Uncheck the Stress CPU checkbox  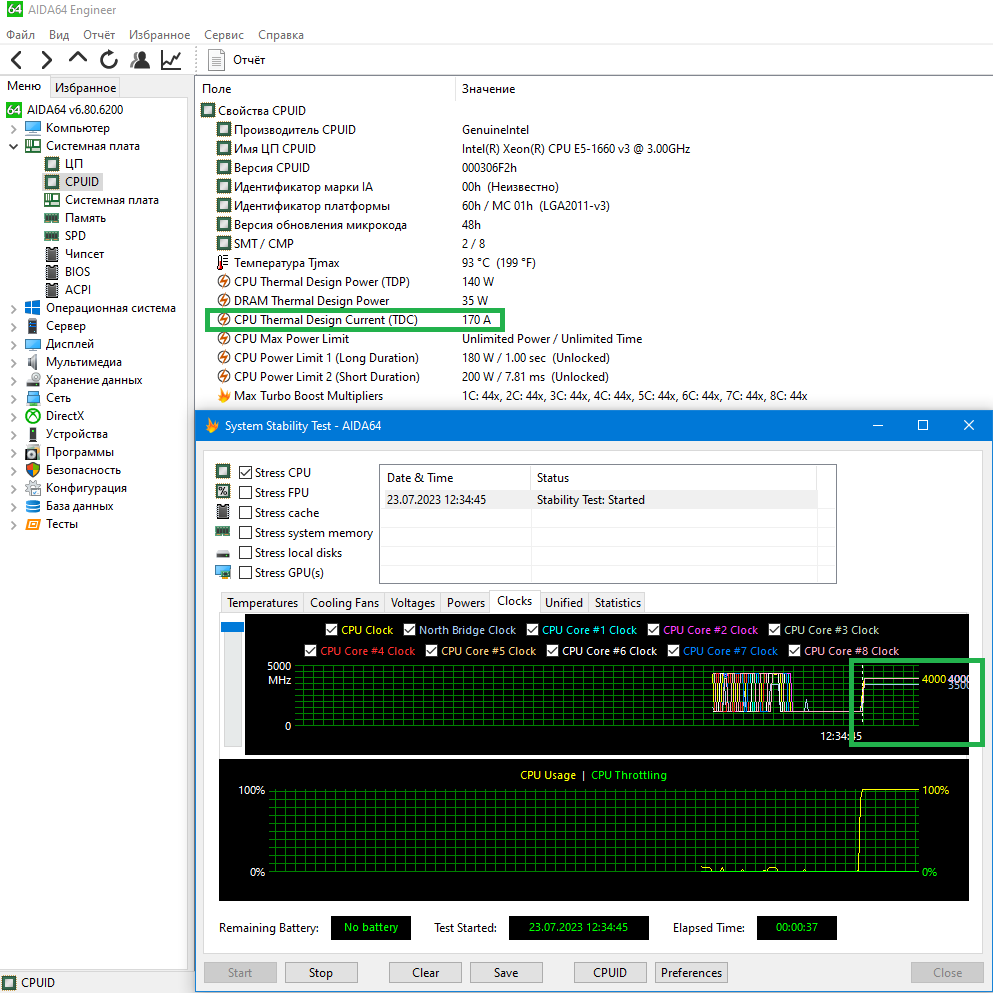246,472
